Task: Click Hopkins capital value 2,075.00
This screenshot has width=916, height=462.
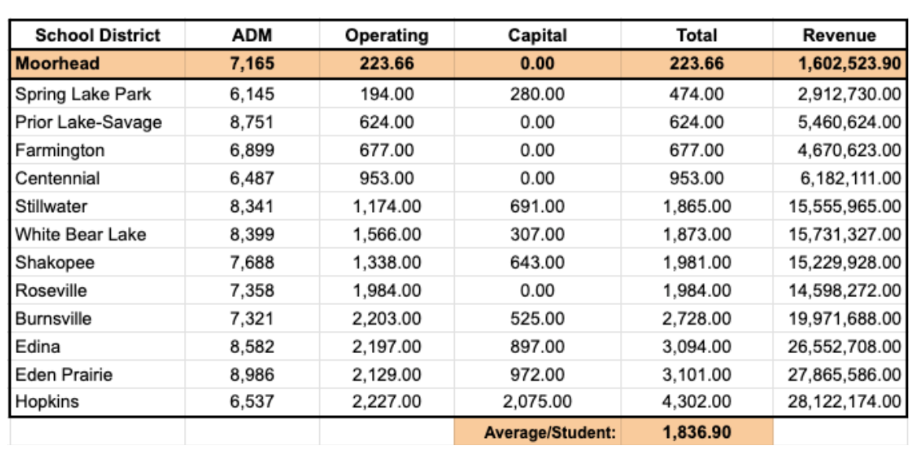Action: tap(537, 402)
